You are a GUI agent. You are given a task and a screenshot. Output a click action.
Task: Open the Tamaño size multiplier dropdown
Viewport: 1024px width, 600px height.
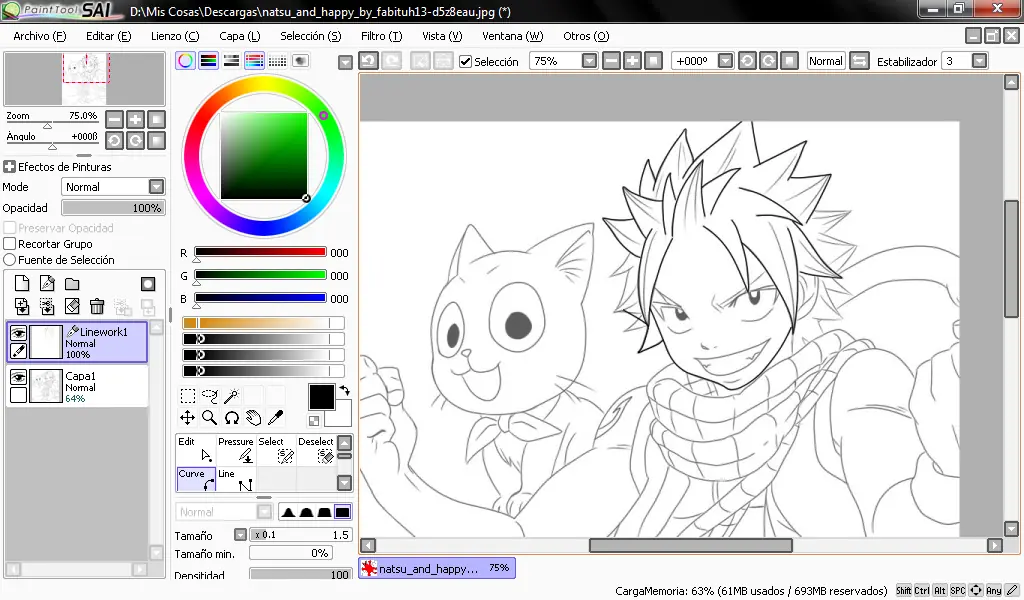240,535
